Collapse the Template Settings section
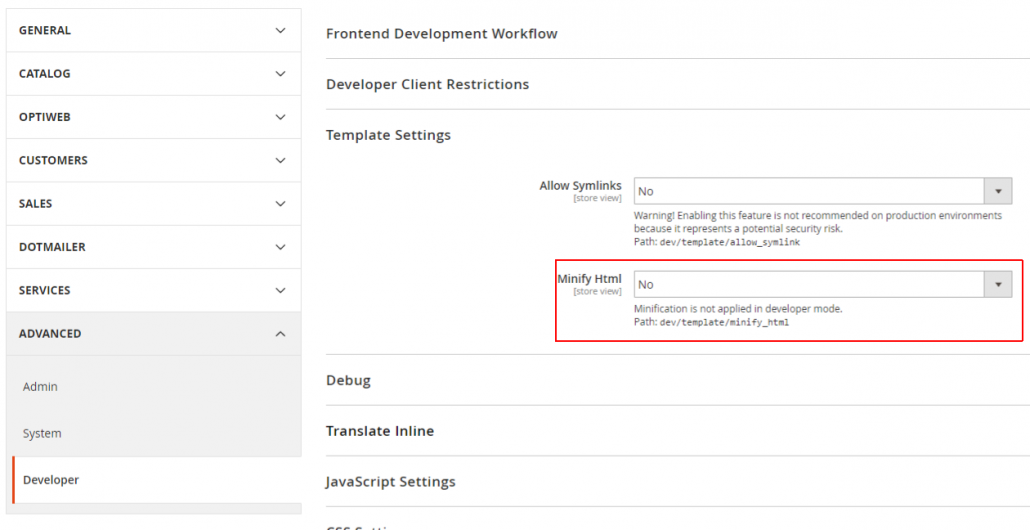This screenshot has width=1030, height=530. [x=388, y=135]
